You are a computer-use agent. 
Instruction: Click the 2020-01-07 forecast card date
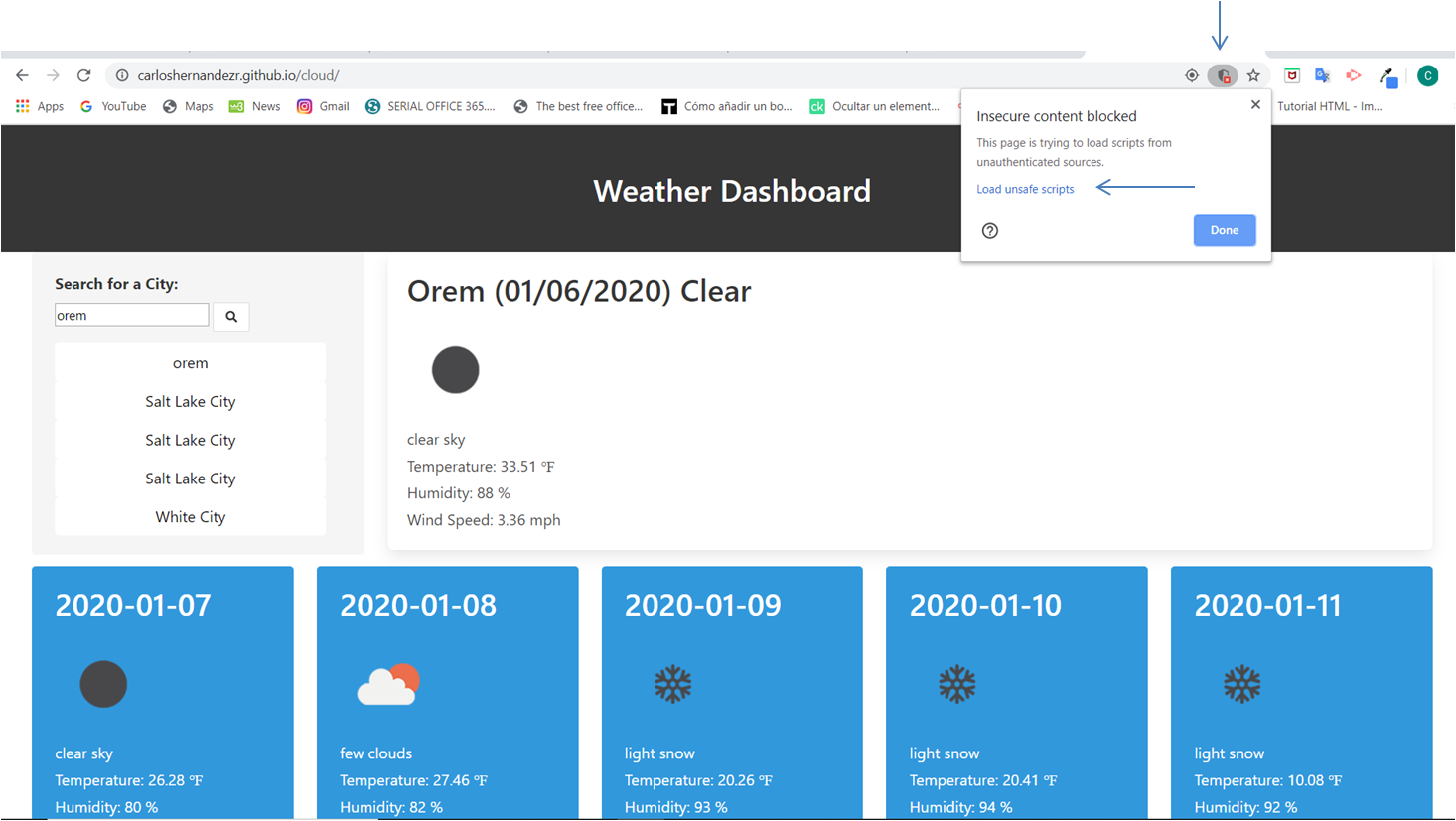click(133, 605)
